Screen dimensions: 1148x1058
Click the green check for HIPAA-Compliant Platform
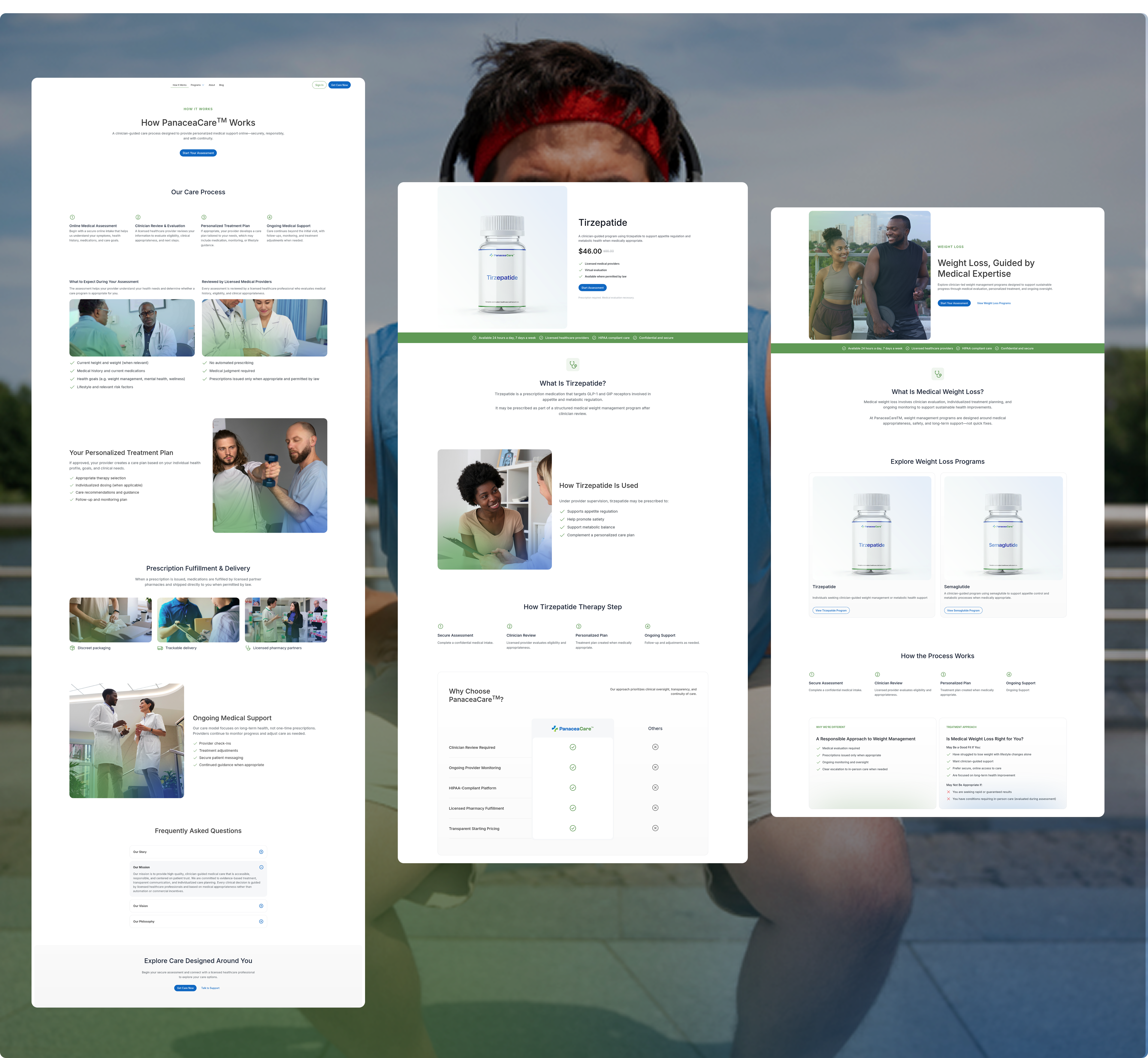click(x=572, y=788)
